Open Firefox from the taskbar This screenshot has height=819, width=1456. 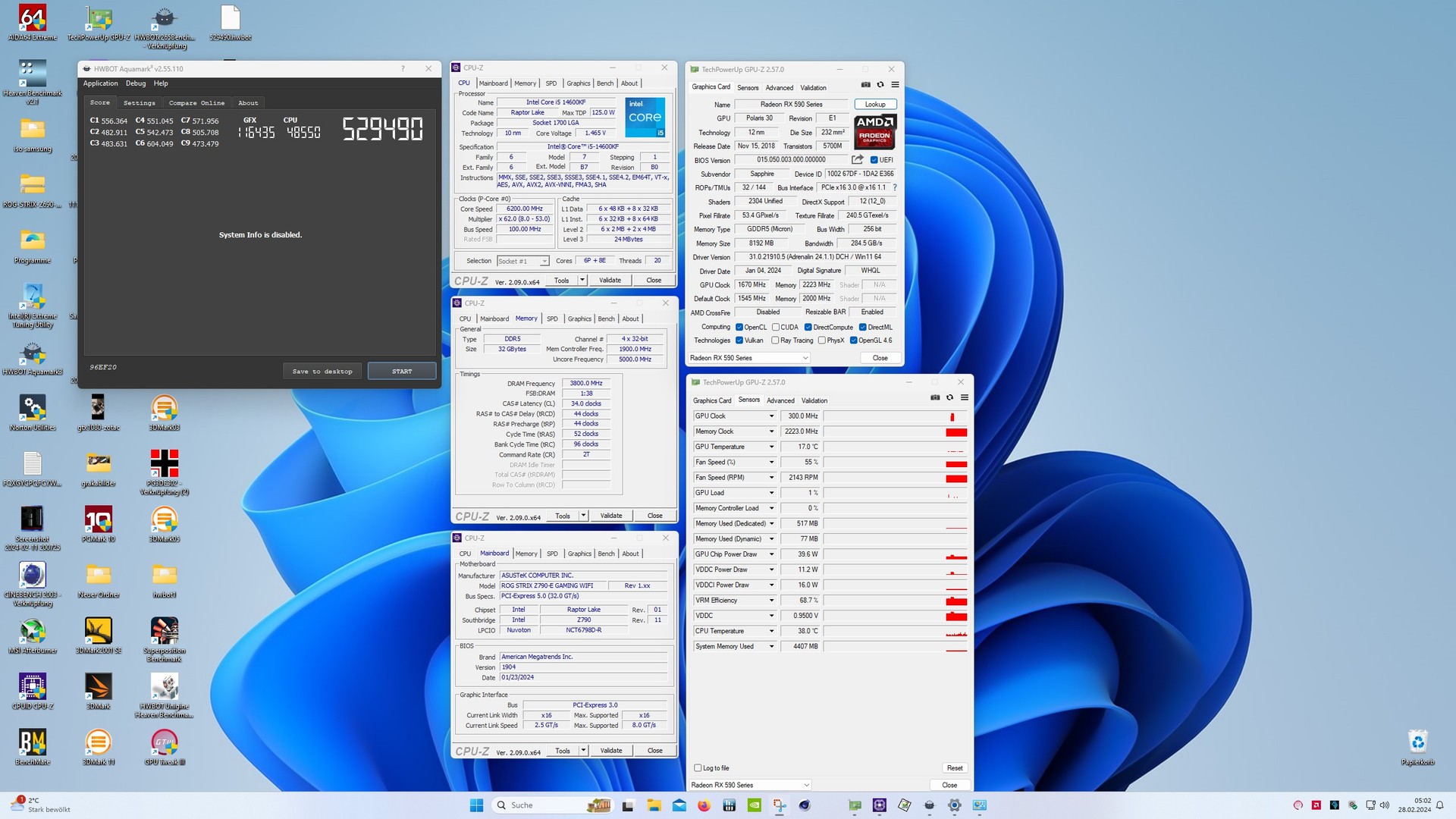[704, 805]
